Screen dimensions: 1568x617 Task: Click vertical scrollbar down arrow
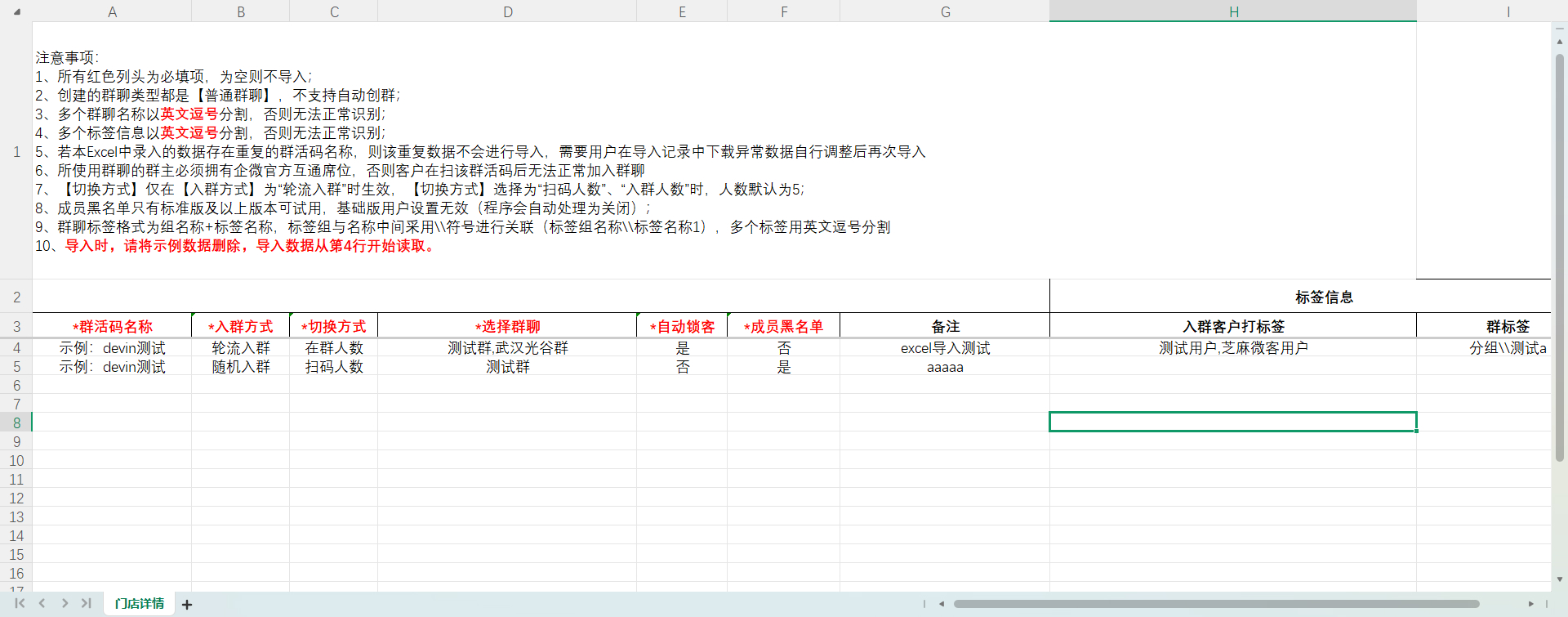pos(1559,579)
